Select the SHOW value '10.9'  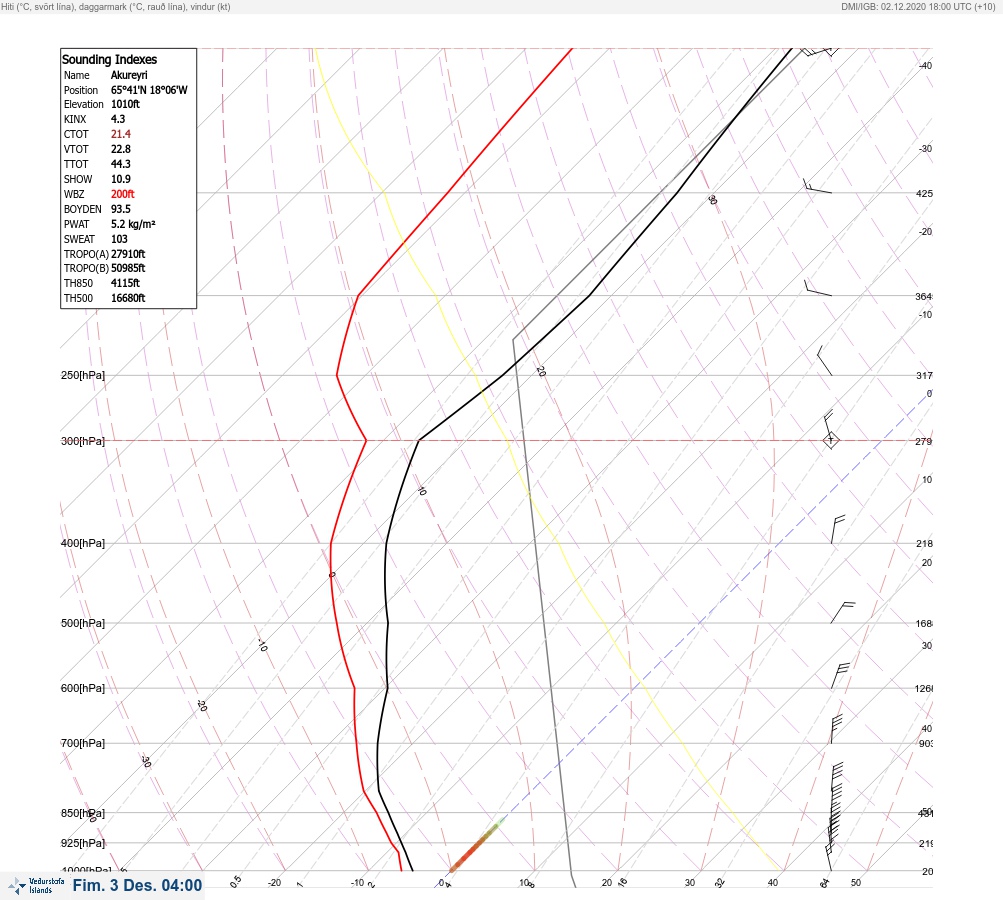coord(121,179)
